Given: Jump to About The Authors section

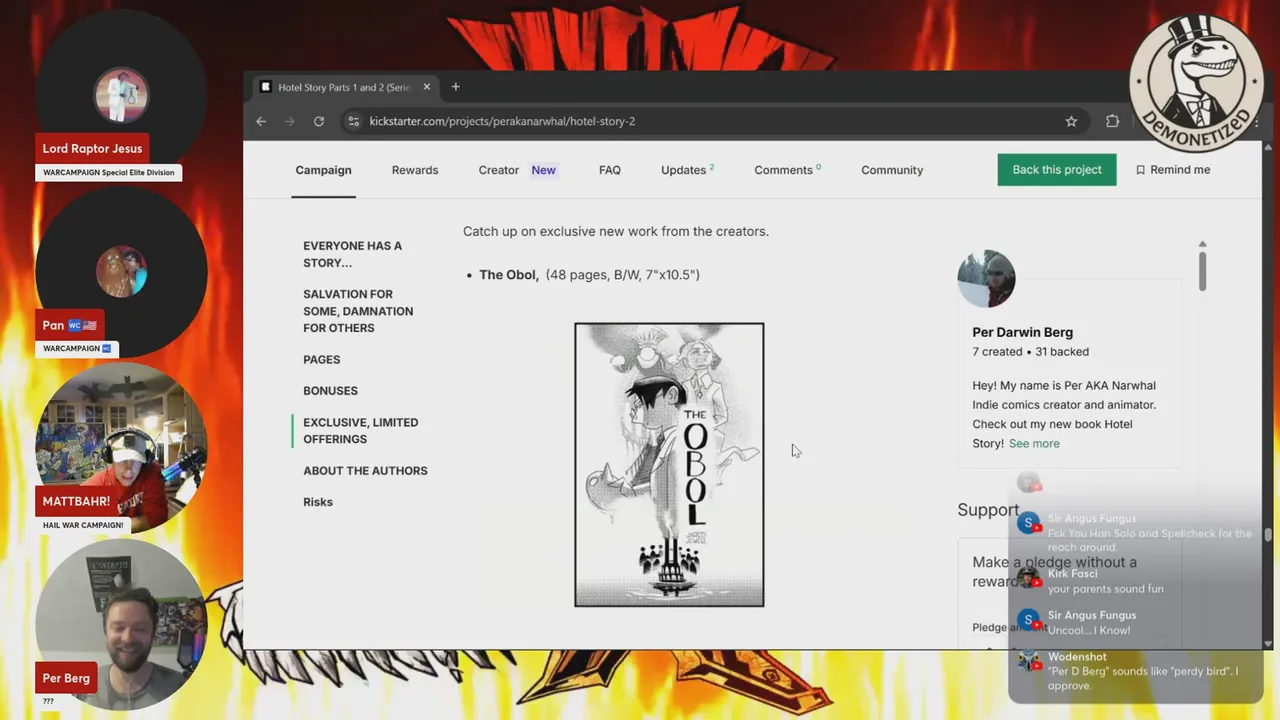Looking at the screenshot, I should (365, 470).
